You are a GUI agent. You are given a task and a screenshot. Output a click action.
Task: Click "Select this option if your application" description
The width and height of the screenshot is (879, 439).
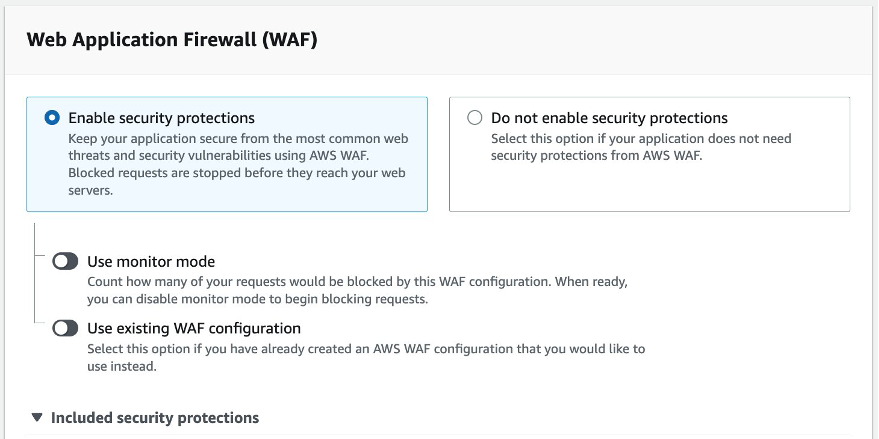tap(640, 138)
